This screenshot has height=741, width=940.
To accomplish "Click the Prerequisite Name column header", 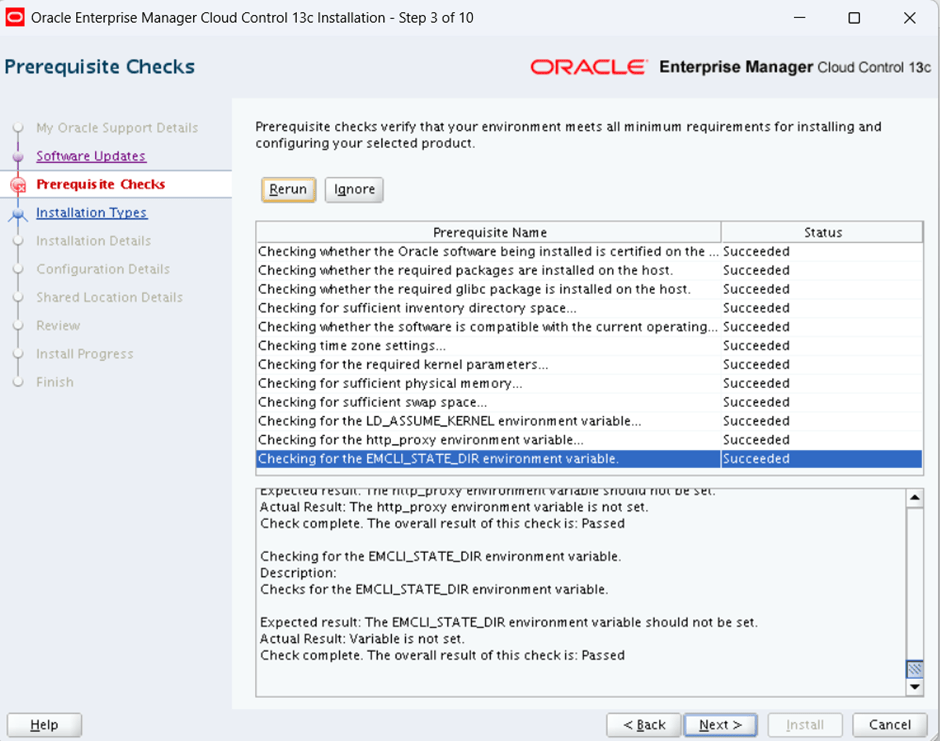I will [x=489, y=232].
